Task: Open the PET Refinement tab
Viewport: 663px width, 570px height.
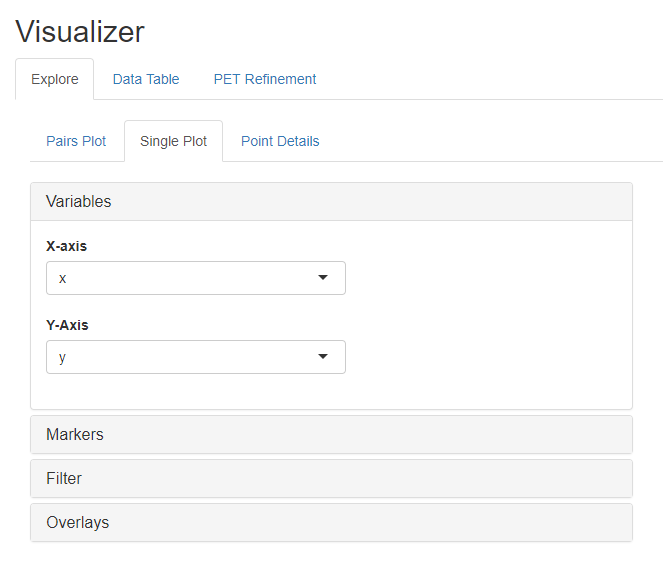Action: (x=265, y=79)
